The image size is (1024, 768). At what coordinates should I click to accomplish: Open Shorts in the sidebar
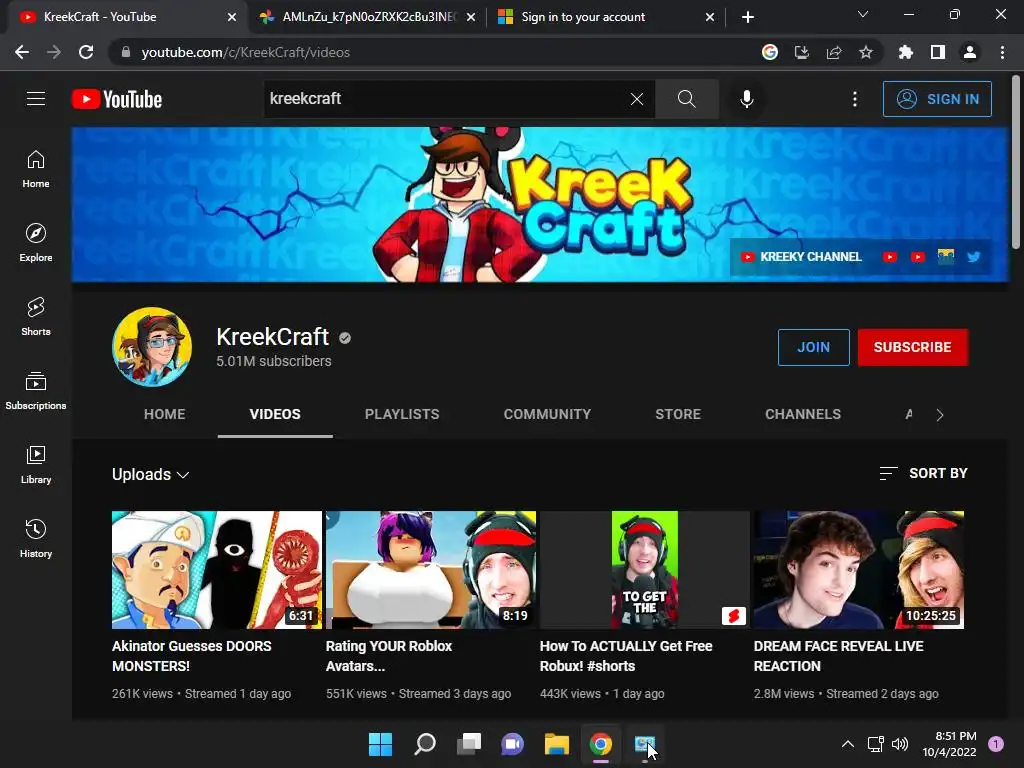pyautogui.click(x=36, y=316)
